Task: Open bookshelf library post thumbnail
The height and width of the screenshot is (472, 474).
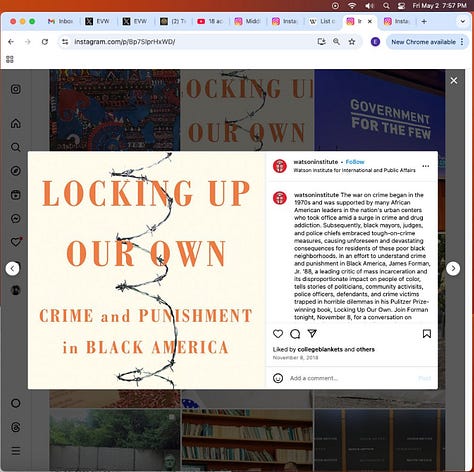Action: click(x=247, y=439)
